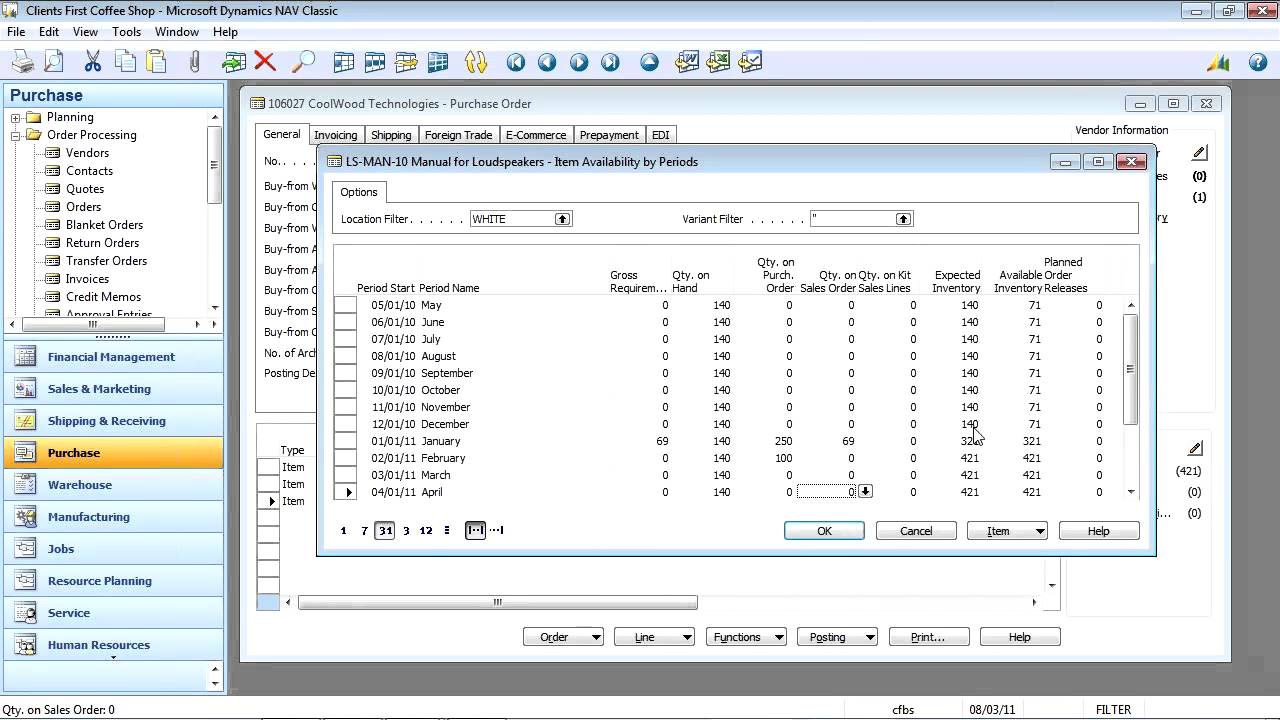1280x720 pixels.
Task: Select Blanket Orders in navigation tree
Action: 104,225
